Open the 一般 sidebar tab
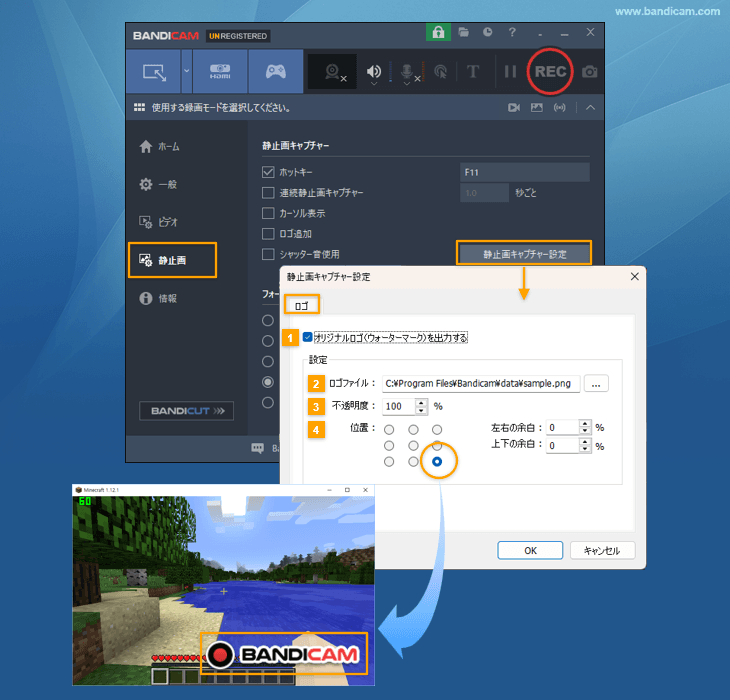This screenshot has height=700, width=730. (x=158, y=184)
